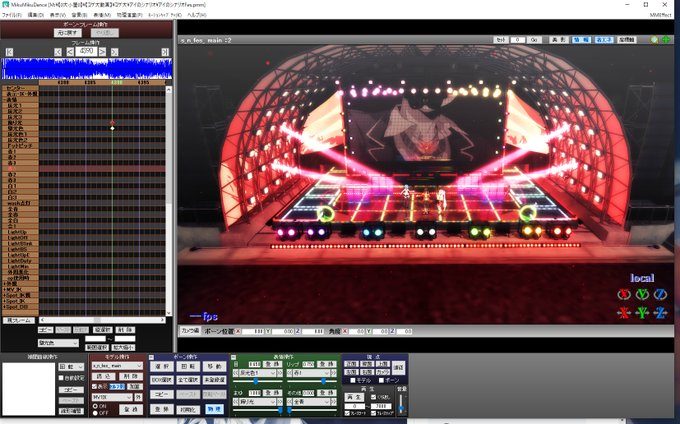680x424 pixels.
Task: Toggle the 表示 checkbox in model panel
Action: point(95,387)
